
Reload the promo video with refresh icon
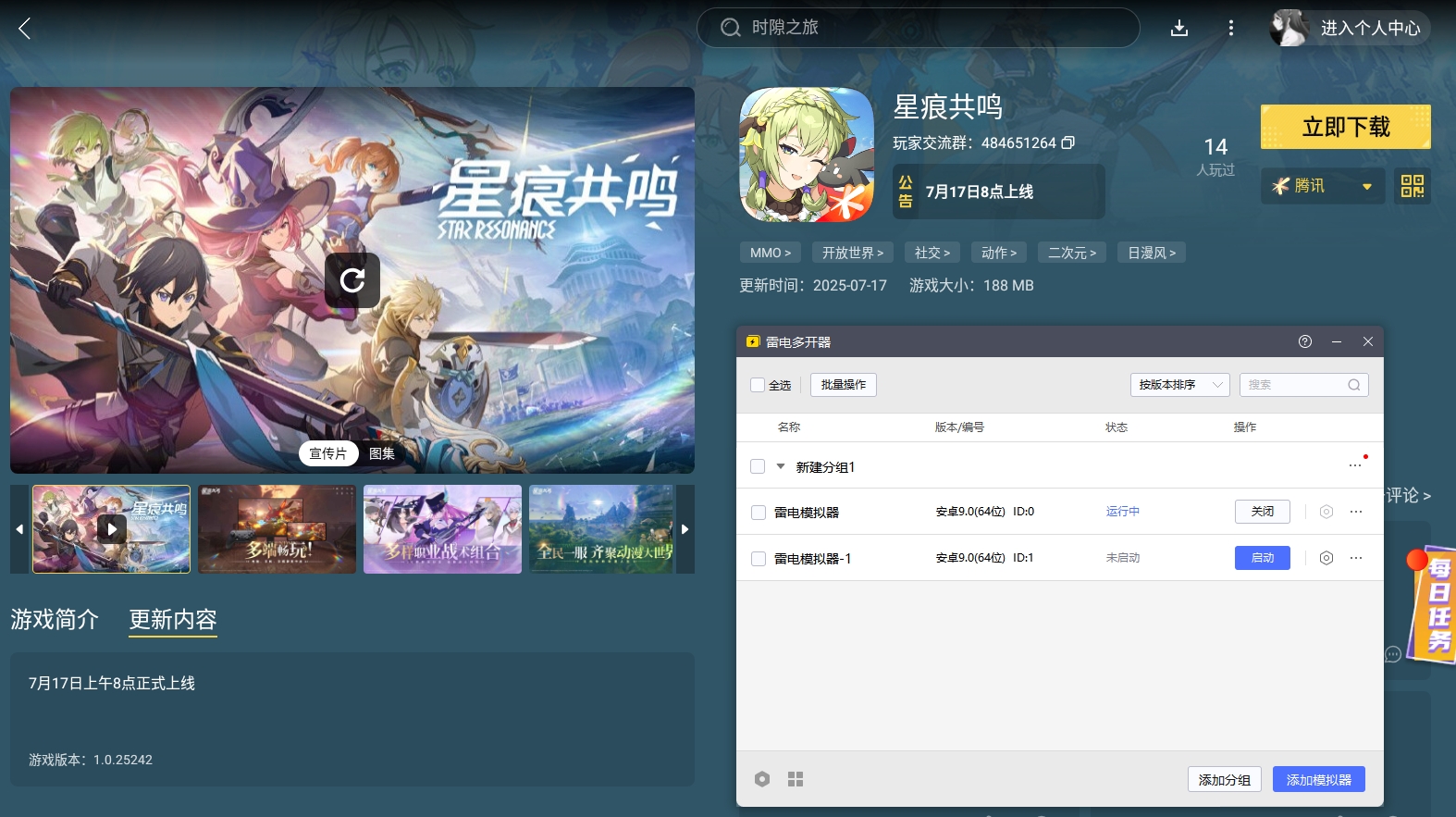point(352,280)
